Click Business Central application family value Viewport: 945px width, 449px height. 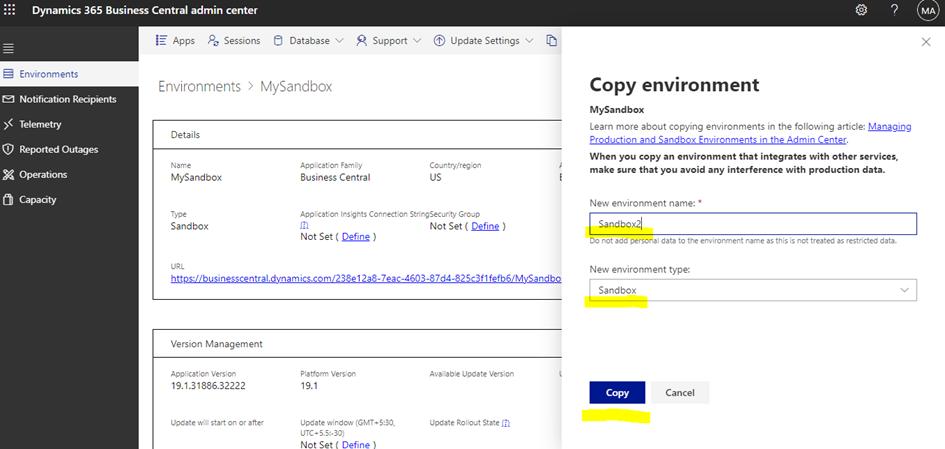[335, 177]
